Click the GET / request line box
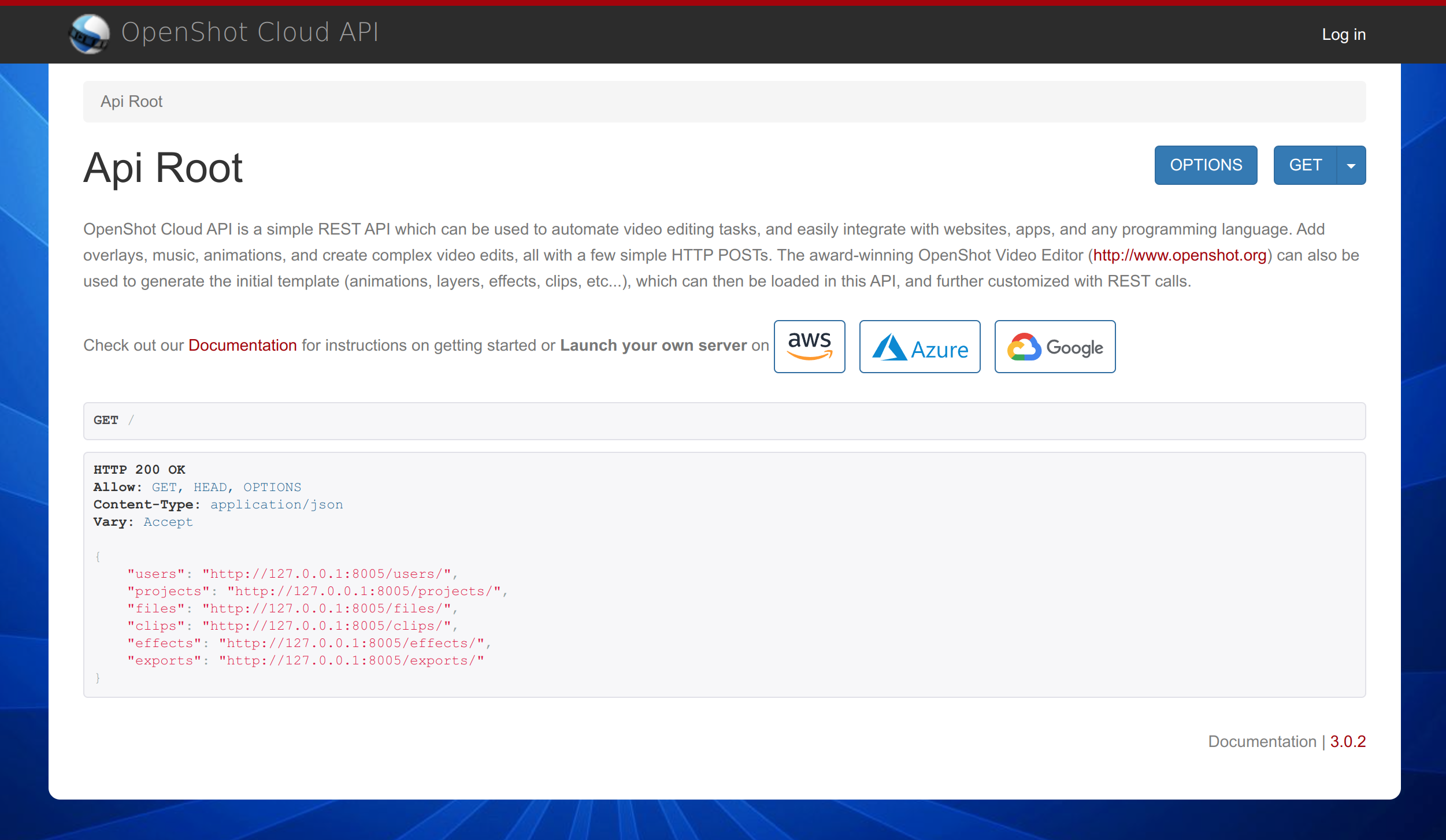 [x=724, y=421]
